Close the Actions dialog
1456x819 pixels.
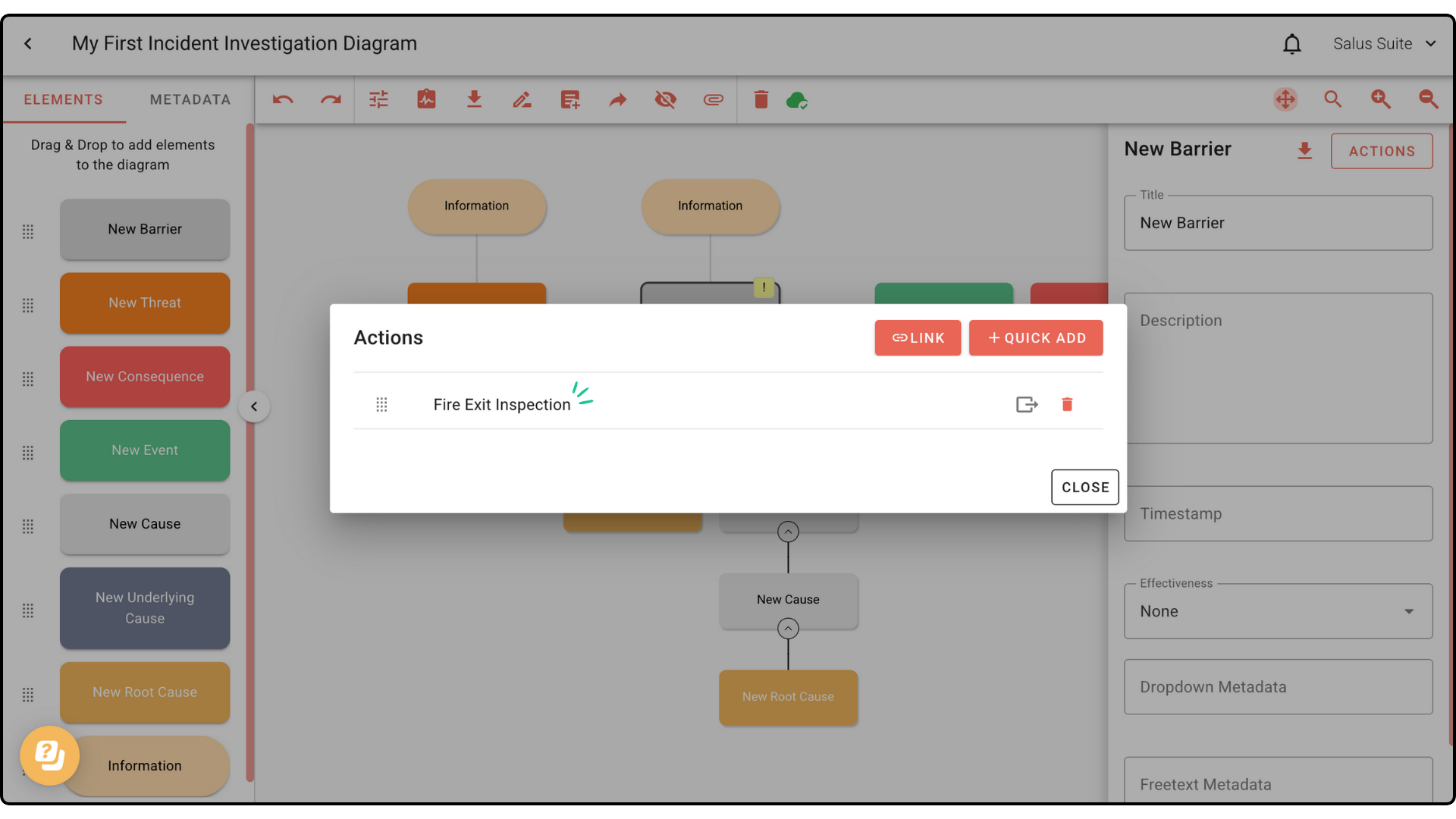coord(1084,487)
